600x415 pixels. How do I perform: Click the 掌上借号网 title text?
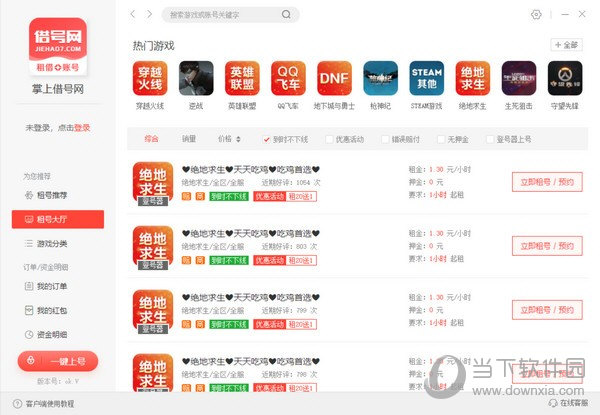pyautogui.click(x=58, y=89)
